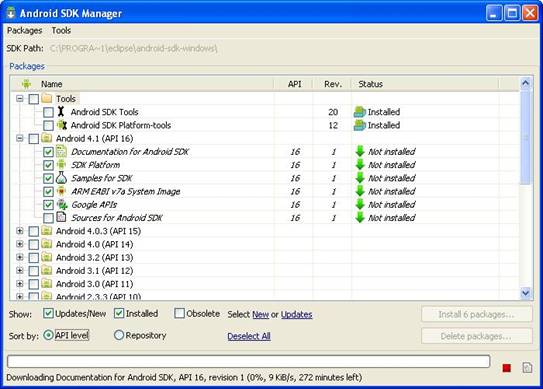Click the Deselect All link
The width and height of the screenshot is (543, 389).
[249, 336]
